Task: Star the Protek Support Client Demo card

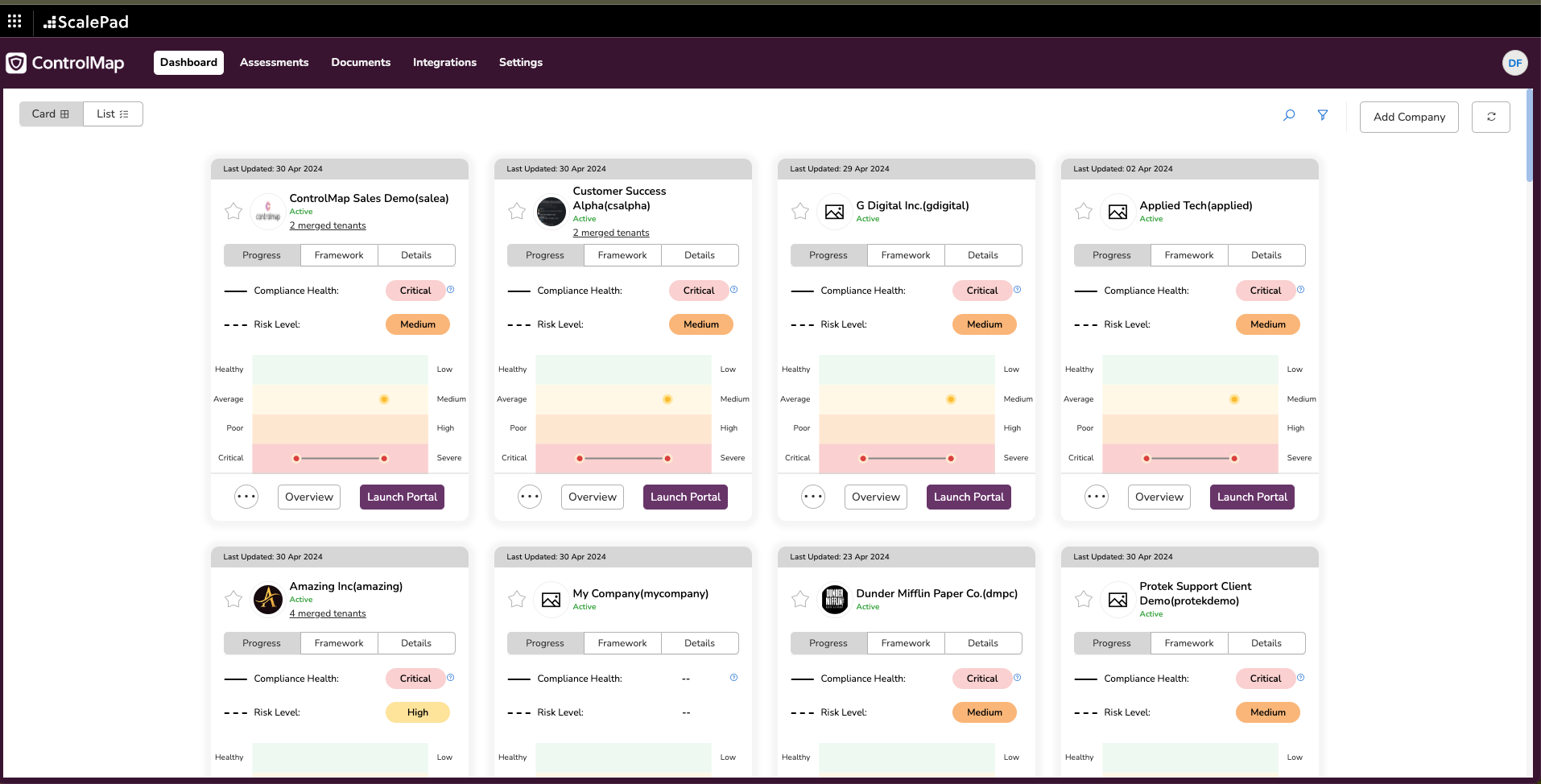Action: tap(1084, 599)
